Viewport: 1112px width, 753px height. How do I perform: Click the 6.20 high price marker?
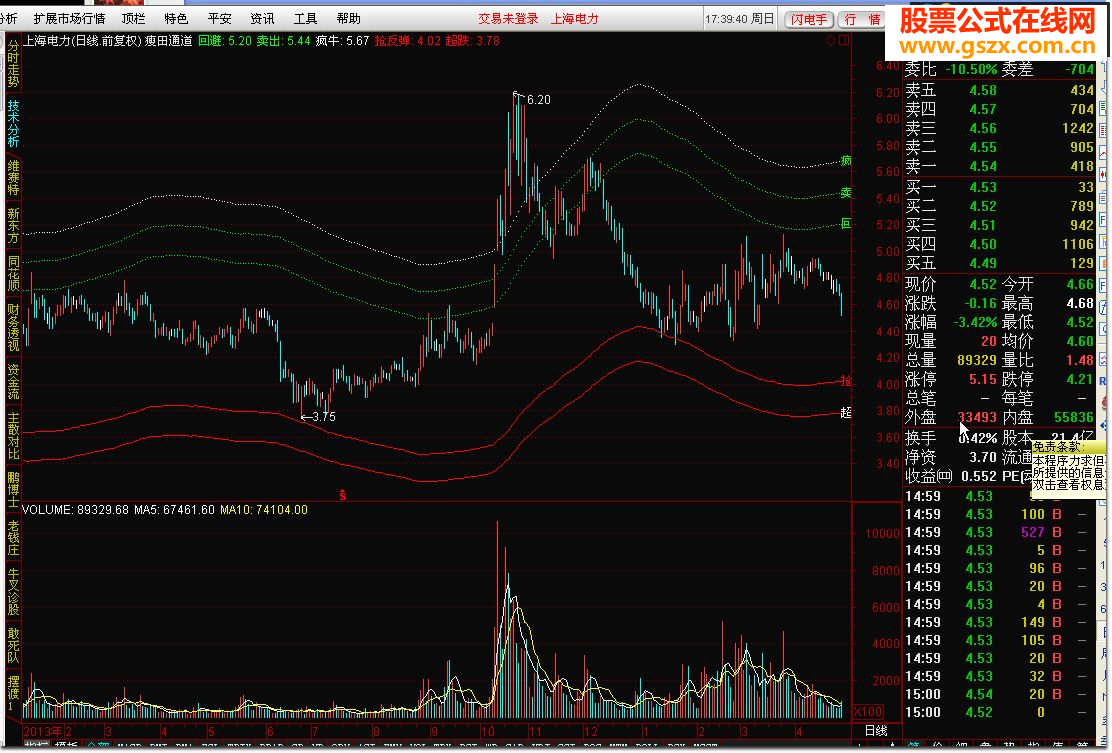(538, 100)
